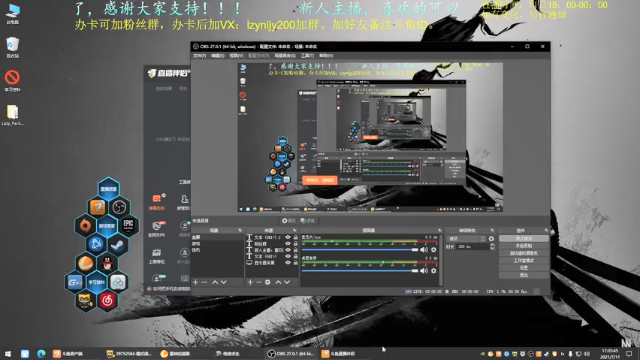This screenshot has height=360, width=640.
Task: Click 工作室模式 studio mode button
Action: (x=524, y=260)
